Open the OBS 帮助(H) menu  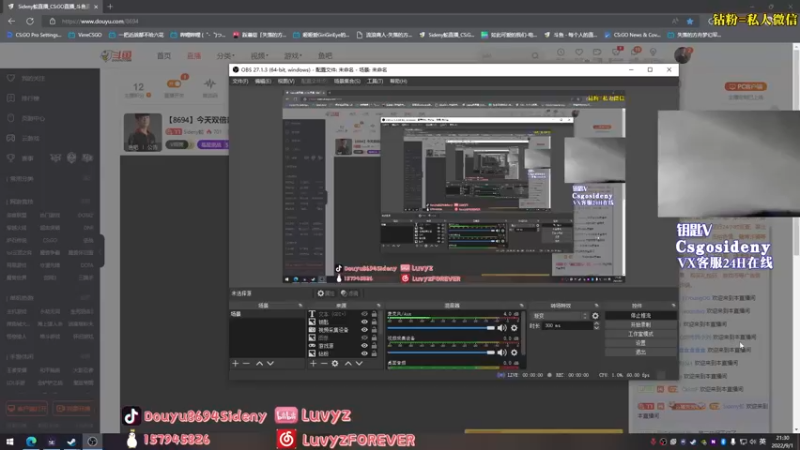(398, 81)
